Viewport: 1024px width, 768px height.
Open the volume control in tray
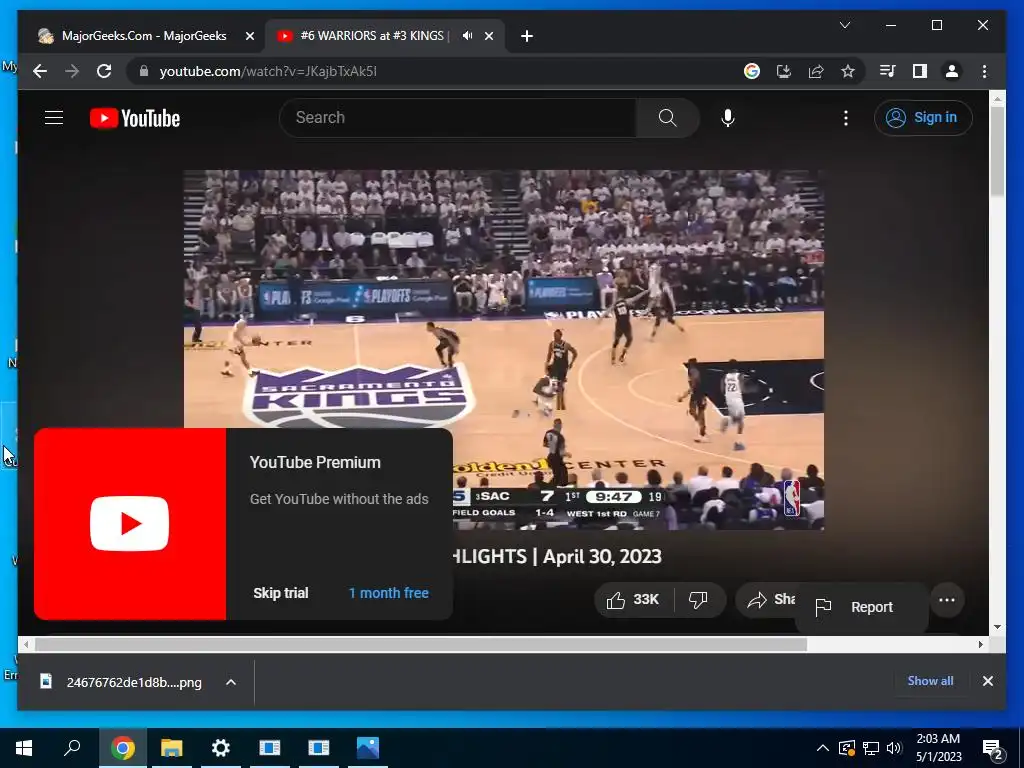895,748
